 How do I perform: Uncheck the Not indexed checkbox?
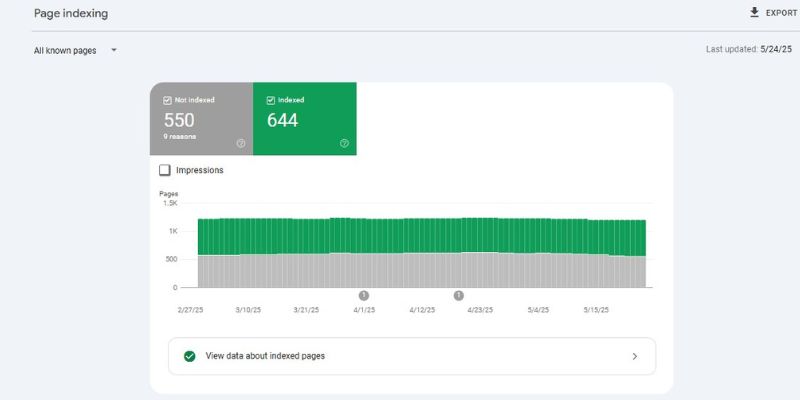tap(167, 100)
